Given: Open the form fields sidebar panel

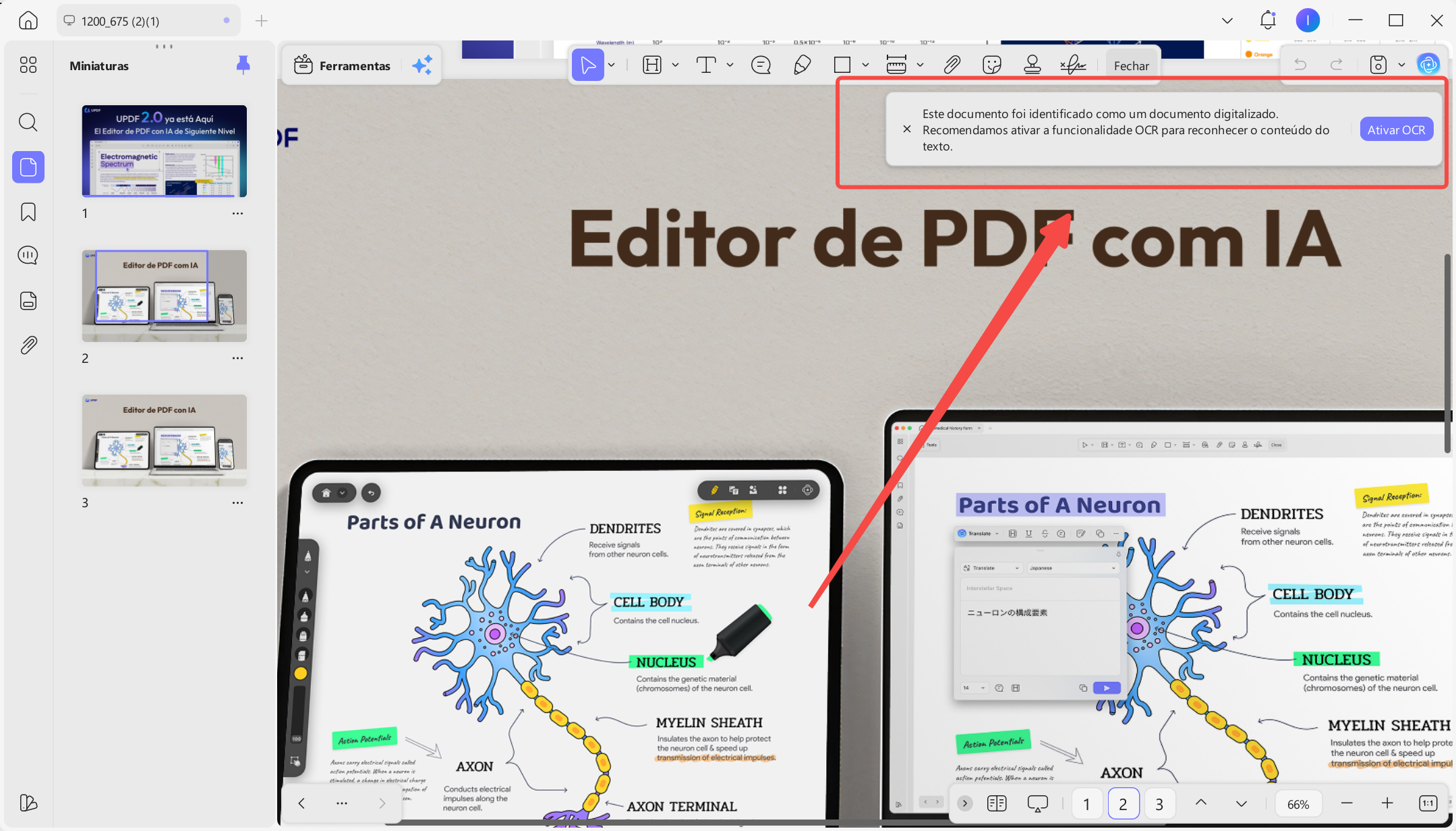Looking at the screenshot, I should tap(28, 300).
